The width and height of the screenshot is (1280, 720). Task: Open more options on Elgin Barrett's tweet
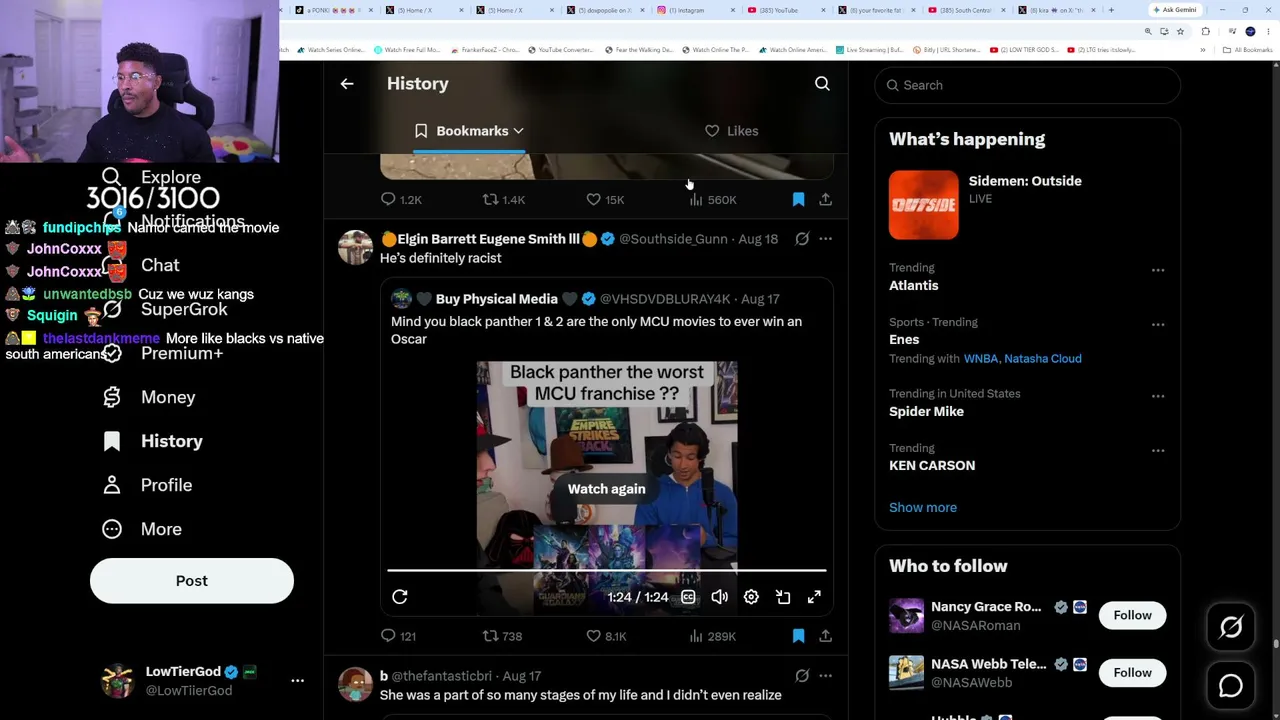coord(825,239)
